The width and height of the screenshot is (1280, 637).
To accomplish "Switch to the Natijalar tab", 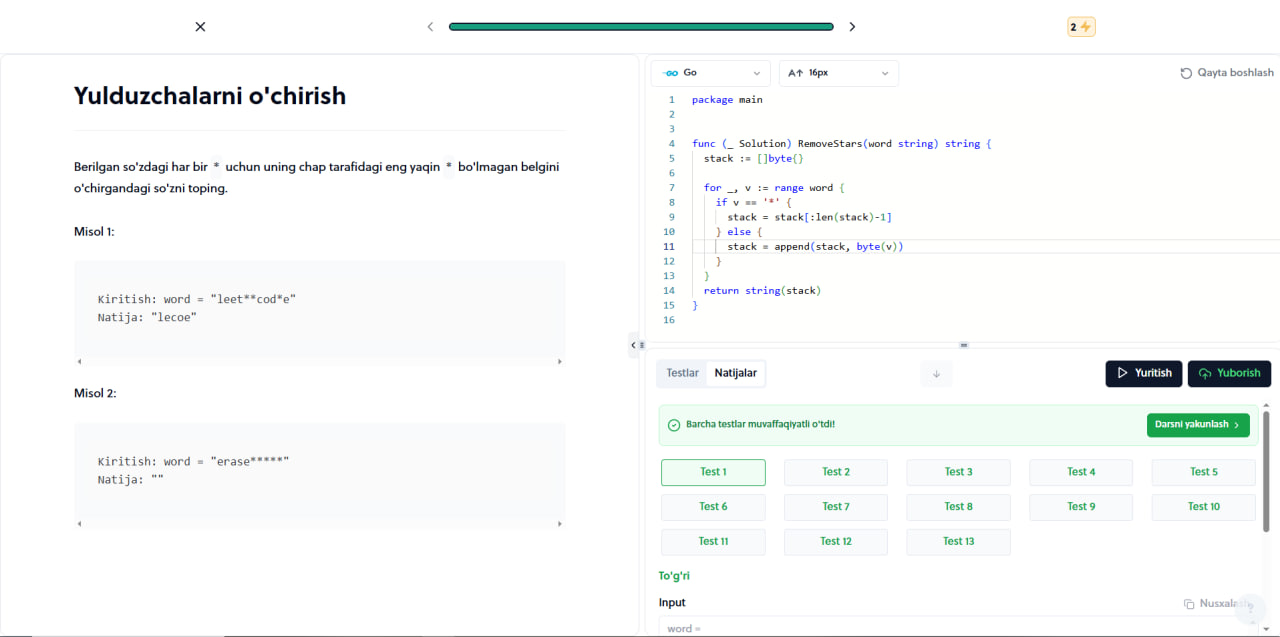I will (735, 373).
